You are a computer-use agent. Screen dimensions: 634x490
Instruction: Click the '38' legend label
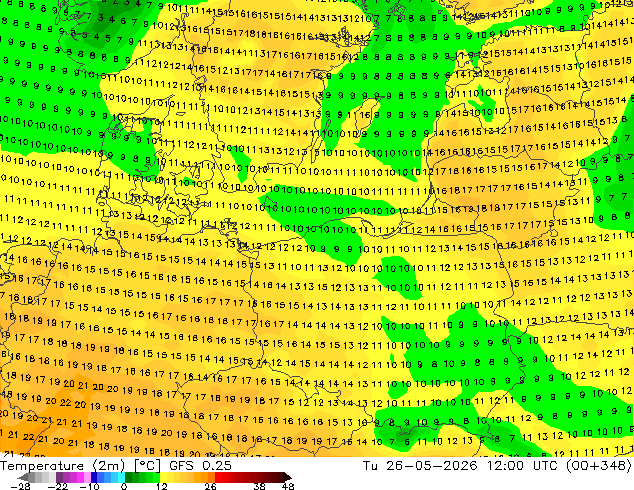[260, 486]
